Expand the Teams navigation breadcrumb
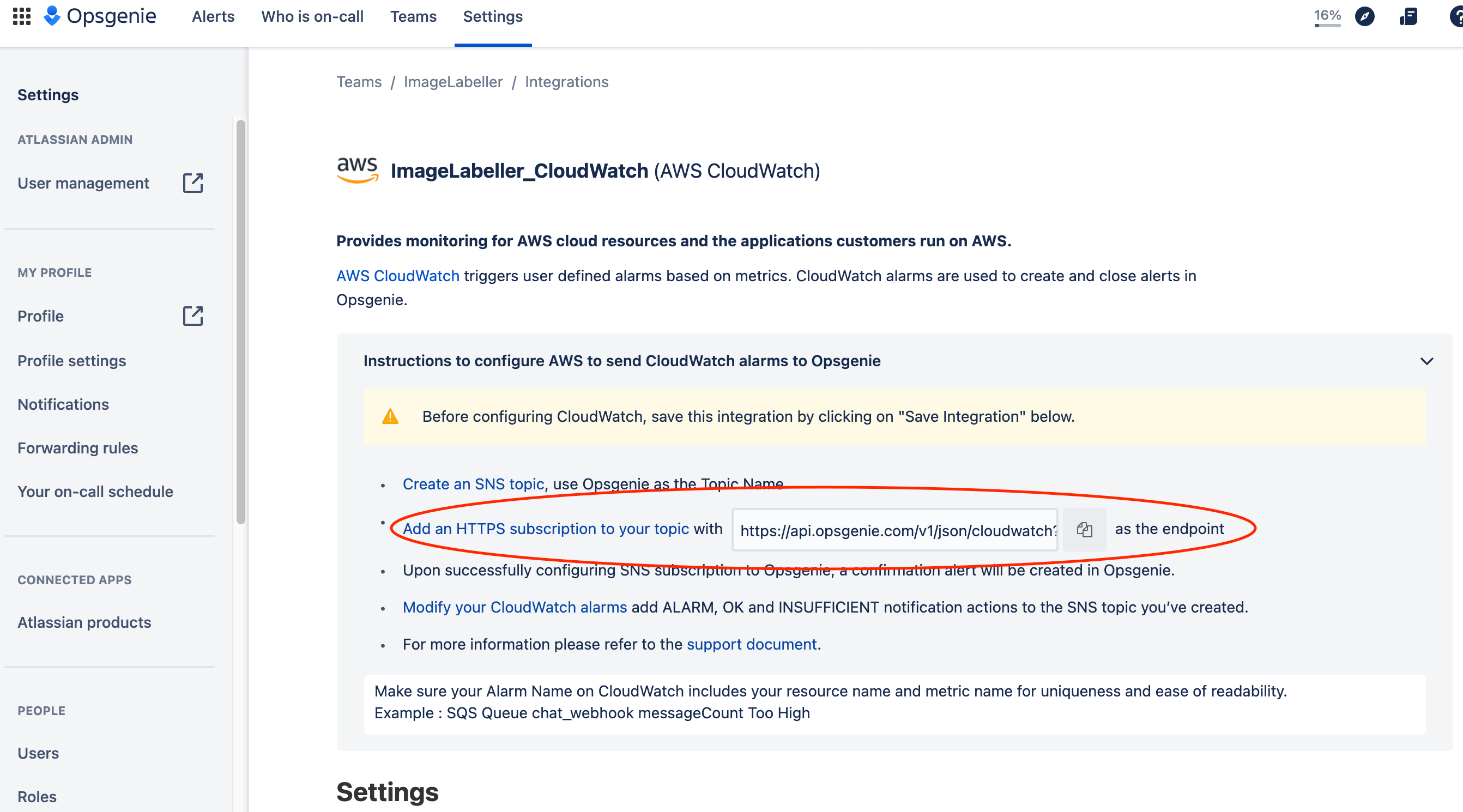The width and height of the screenshot is (1463, 812). tap(359, 82)
